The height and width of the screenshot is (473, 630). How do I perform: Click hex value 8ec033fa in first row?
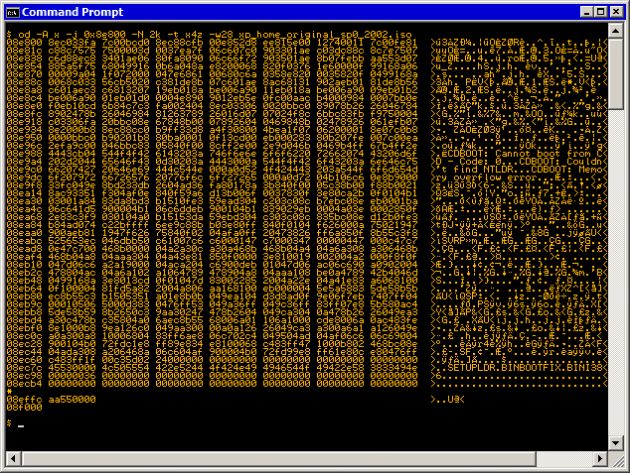tap(72, 43)
